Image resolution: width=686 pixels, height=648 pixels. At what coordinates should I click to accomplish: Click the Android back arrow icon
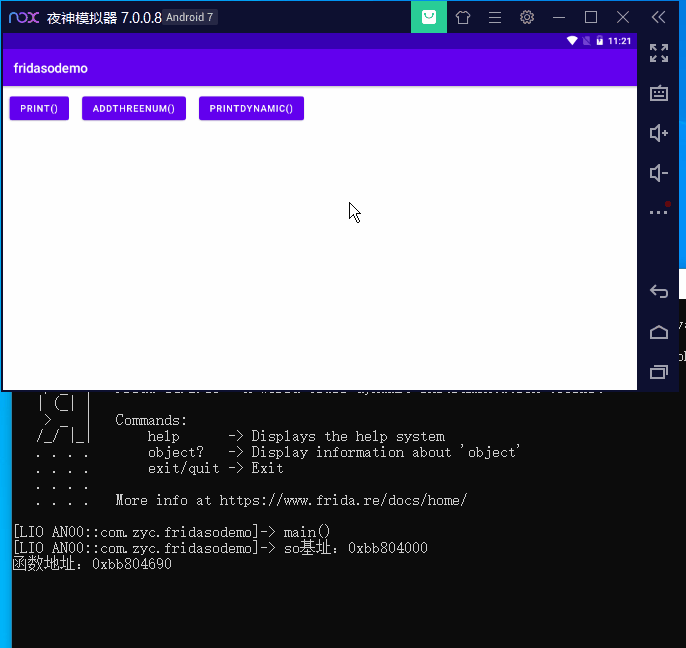(x=658, y=291)
